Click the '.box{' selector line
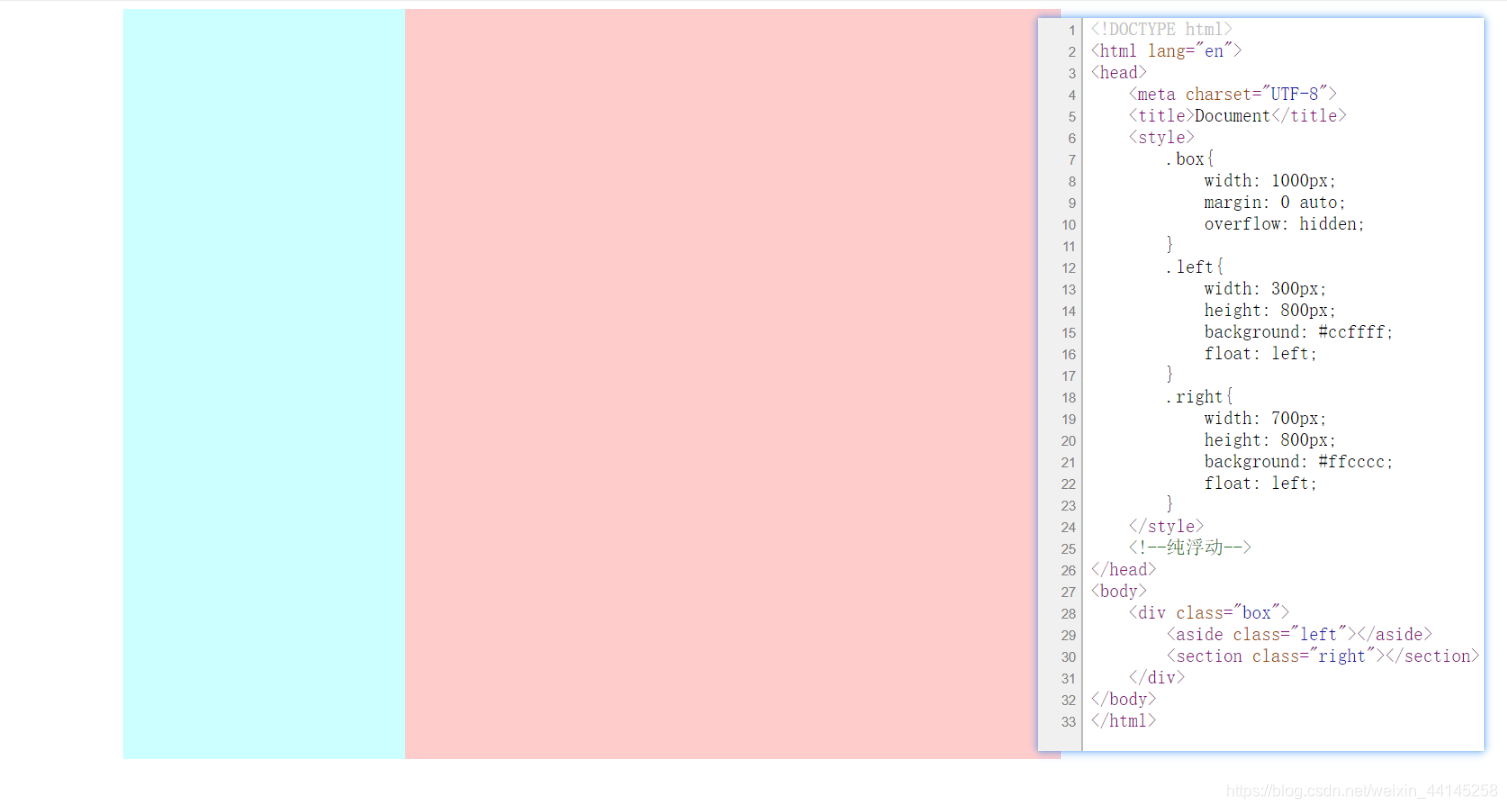 [x=1190, y=159]
